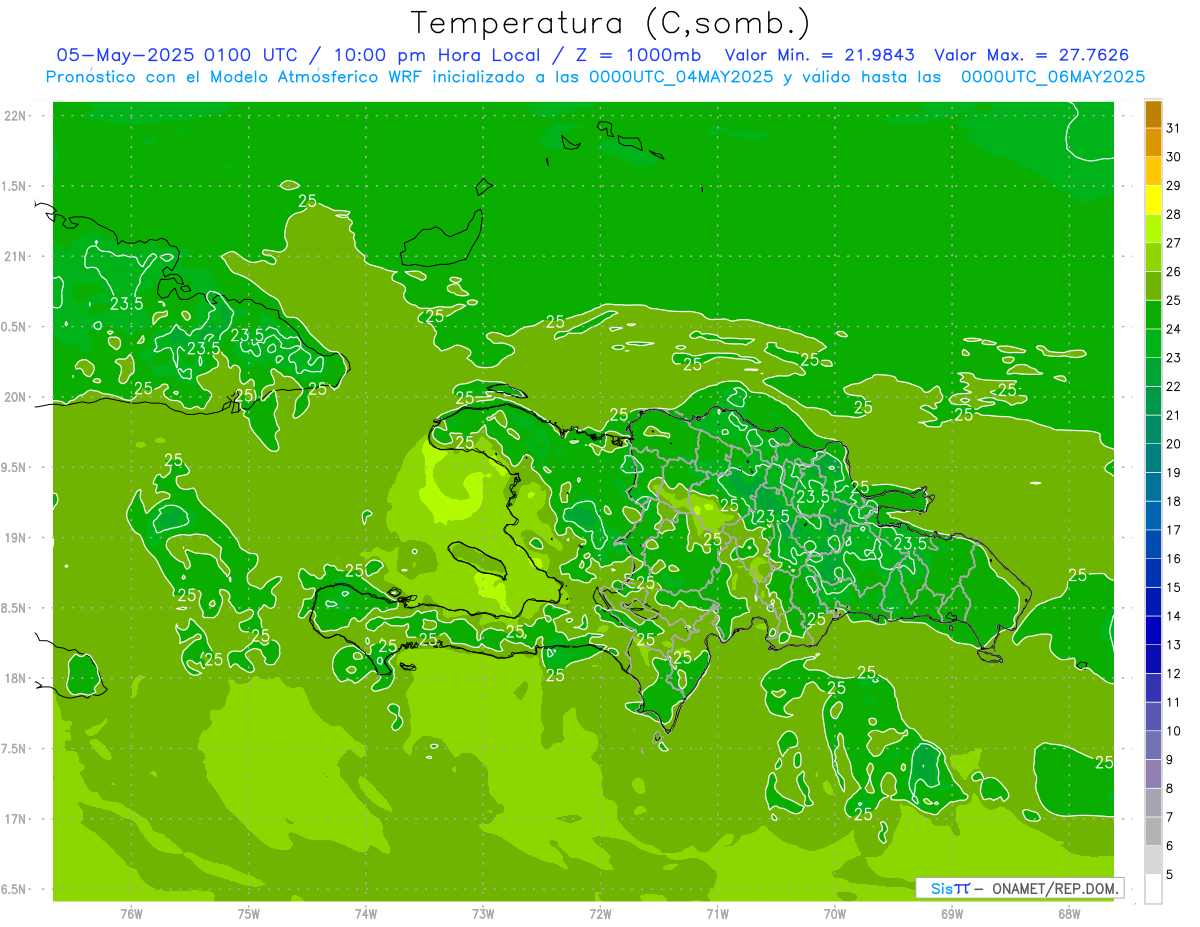1200x927 pixels.
Task: Click the 76W longitude axis label
Action: pyautogui.click(x=131, y=914)
